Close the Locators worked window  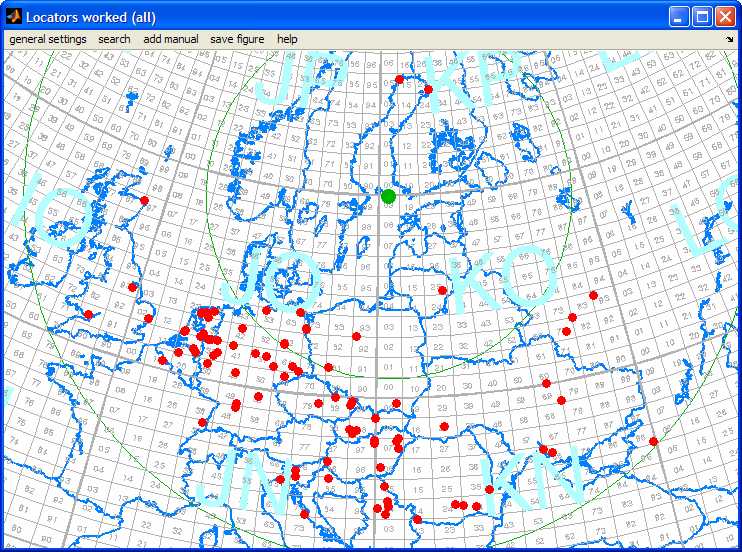click(x=725, y=17)
